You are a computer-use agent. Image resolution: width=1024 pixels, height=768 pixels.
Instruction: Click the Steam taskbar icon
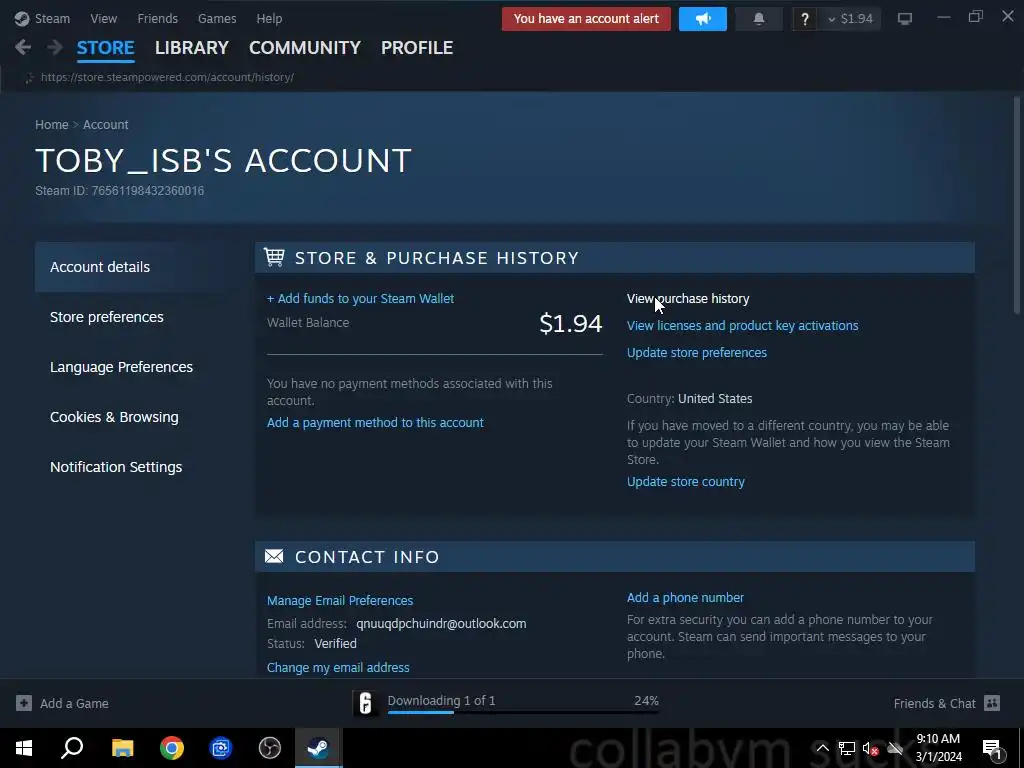point(318,748)
